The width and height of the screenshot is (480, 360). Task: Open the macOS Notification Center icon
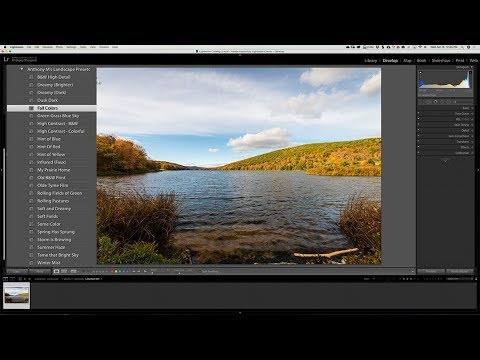click(x=474, y=47)
